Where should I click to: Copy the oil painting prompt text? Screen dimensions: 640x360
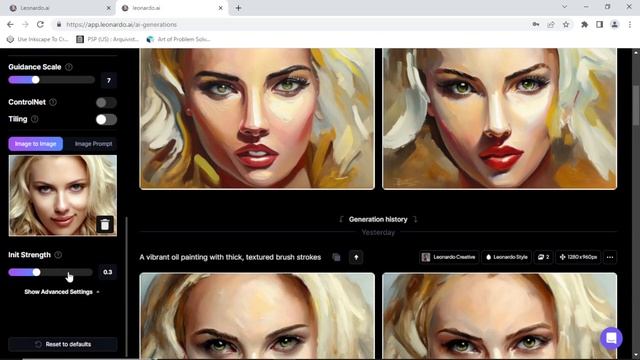[336, 257]
